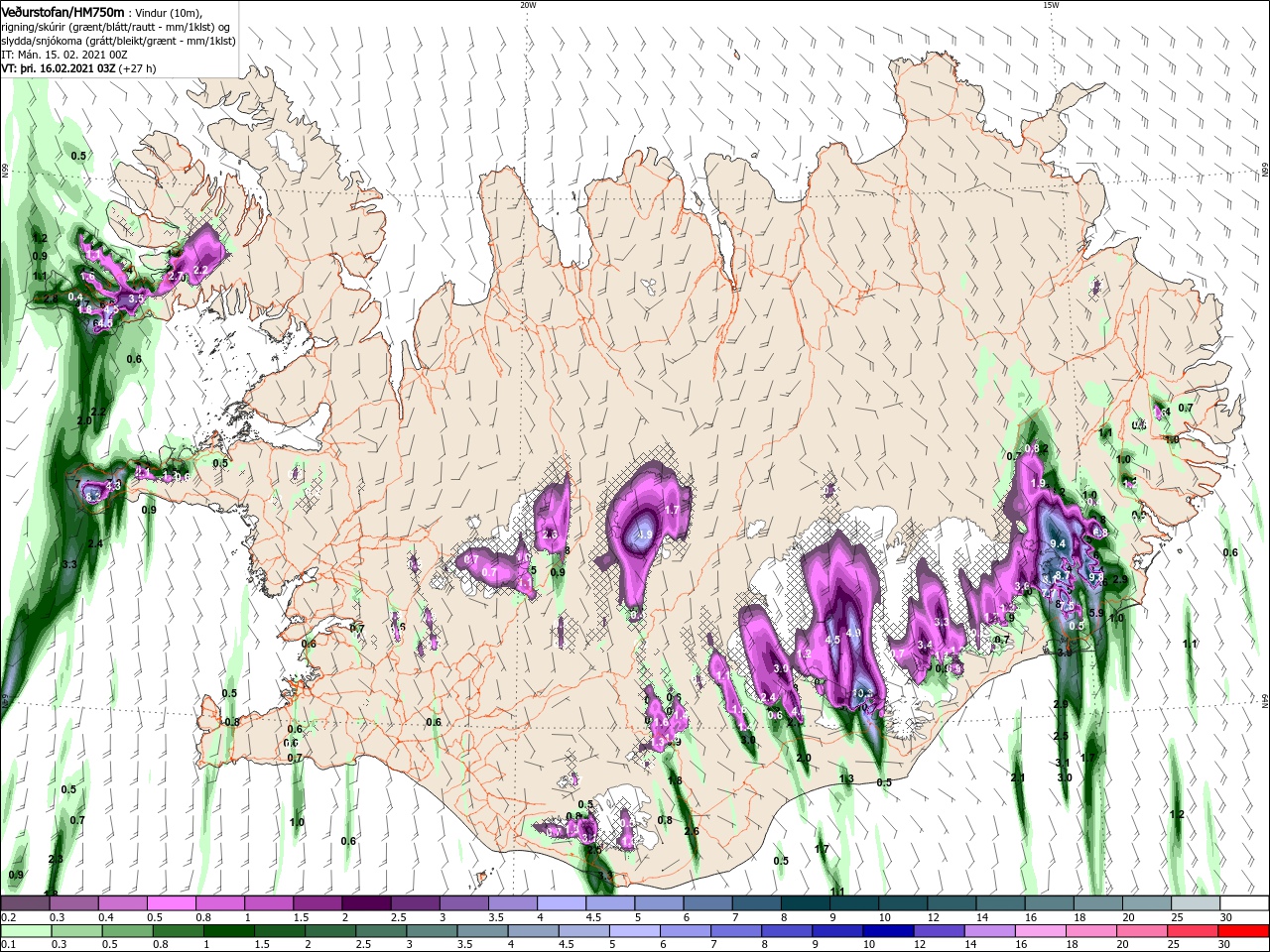Click the '15W' longitude label
The width and height of the screenshot is (1270, 952).
(x=1051, y=5)
